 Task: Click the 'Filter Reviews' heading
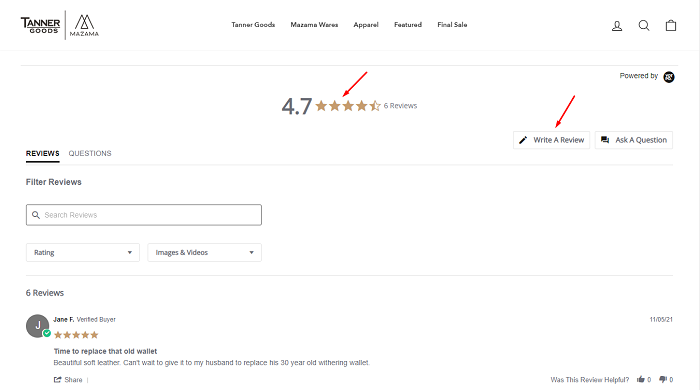point(54,182)
